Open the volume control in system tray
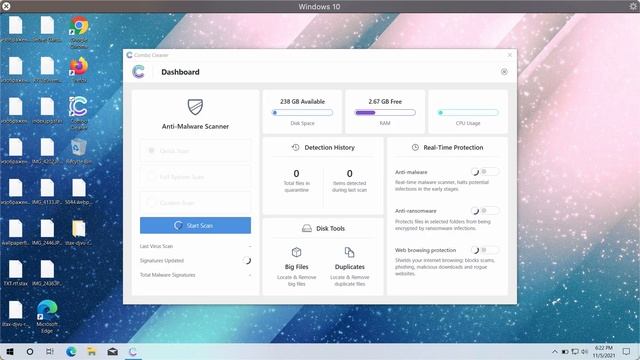Viewport: 640px width, 360px height. [584, 351]
